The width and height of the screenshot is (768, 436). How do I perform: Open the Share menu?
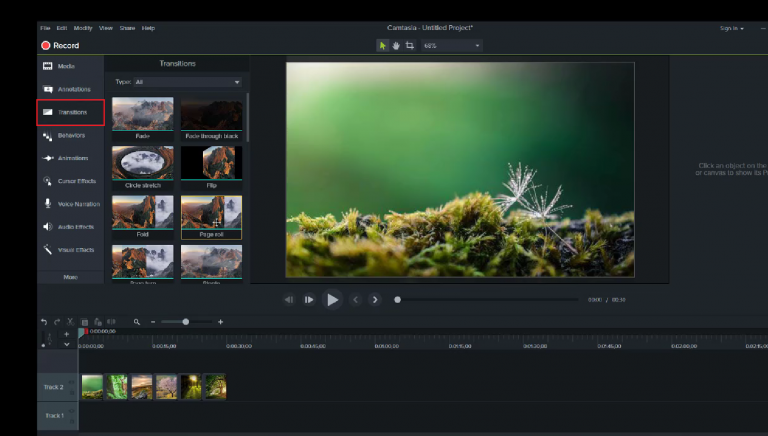click(x=127, y=28)
